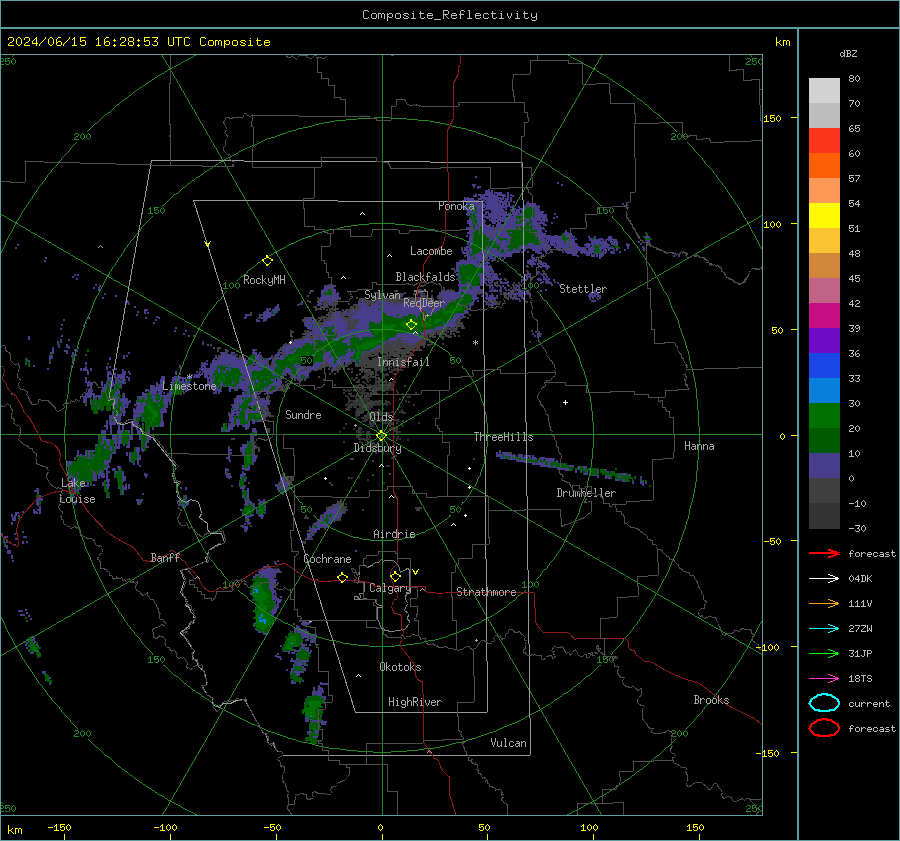Image resolution: width=900 pixels, height=841 pixels.
Task: Click the Strathmore city label
Action: pyautogui.click(x=486, y=592)
